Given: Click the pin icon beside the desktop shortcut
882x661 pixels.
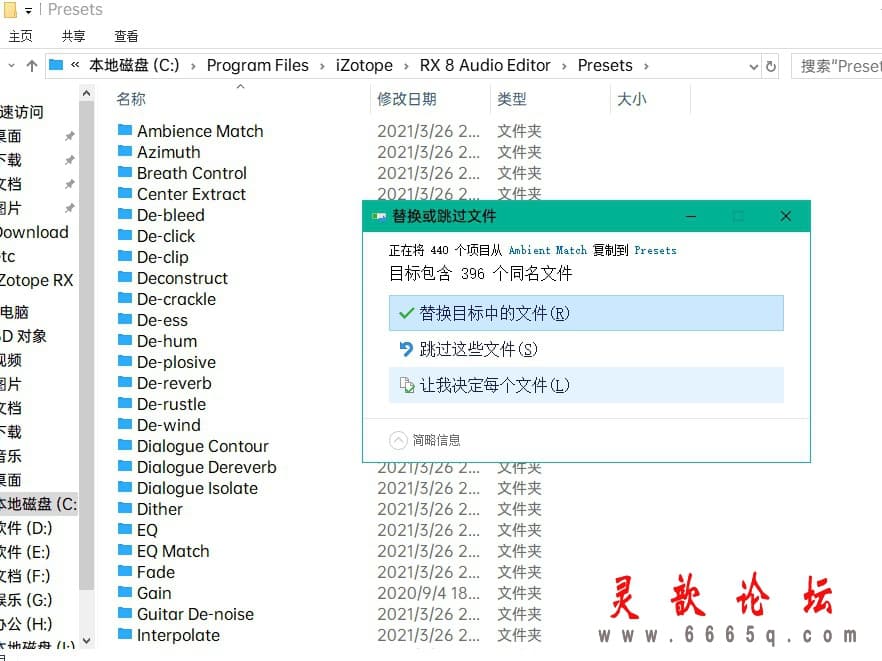Looking at the screenshot, I should coord(69,136).
